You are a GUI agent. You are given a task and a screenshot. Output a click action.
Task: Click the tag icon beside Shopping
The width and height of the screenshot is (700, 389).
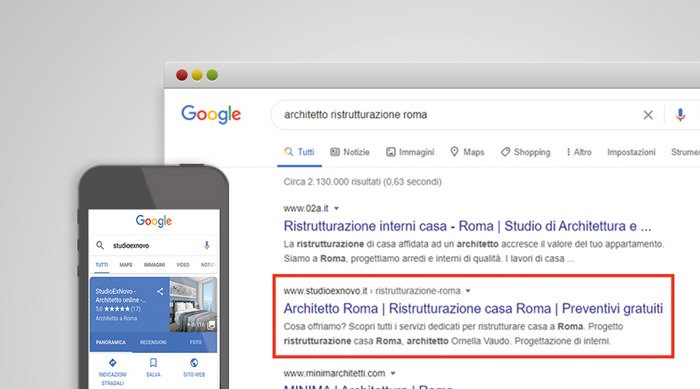coord(505,152)
